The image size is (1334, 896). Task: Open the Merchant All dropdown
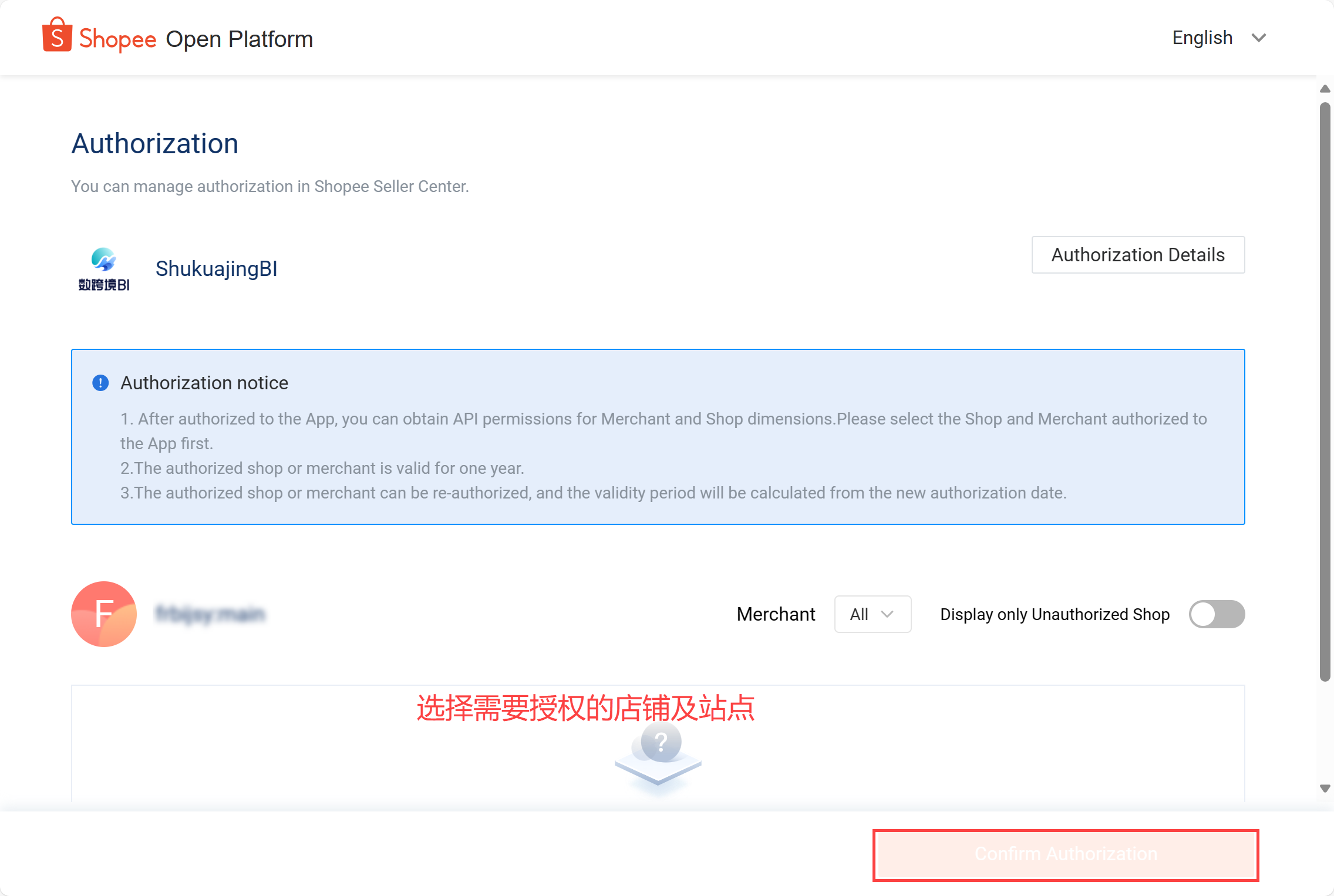click(x=872, y=614)
